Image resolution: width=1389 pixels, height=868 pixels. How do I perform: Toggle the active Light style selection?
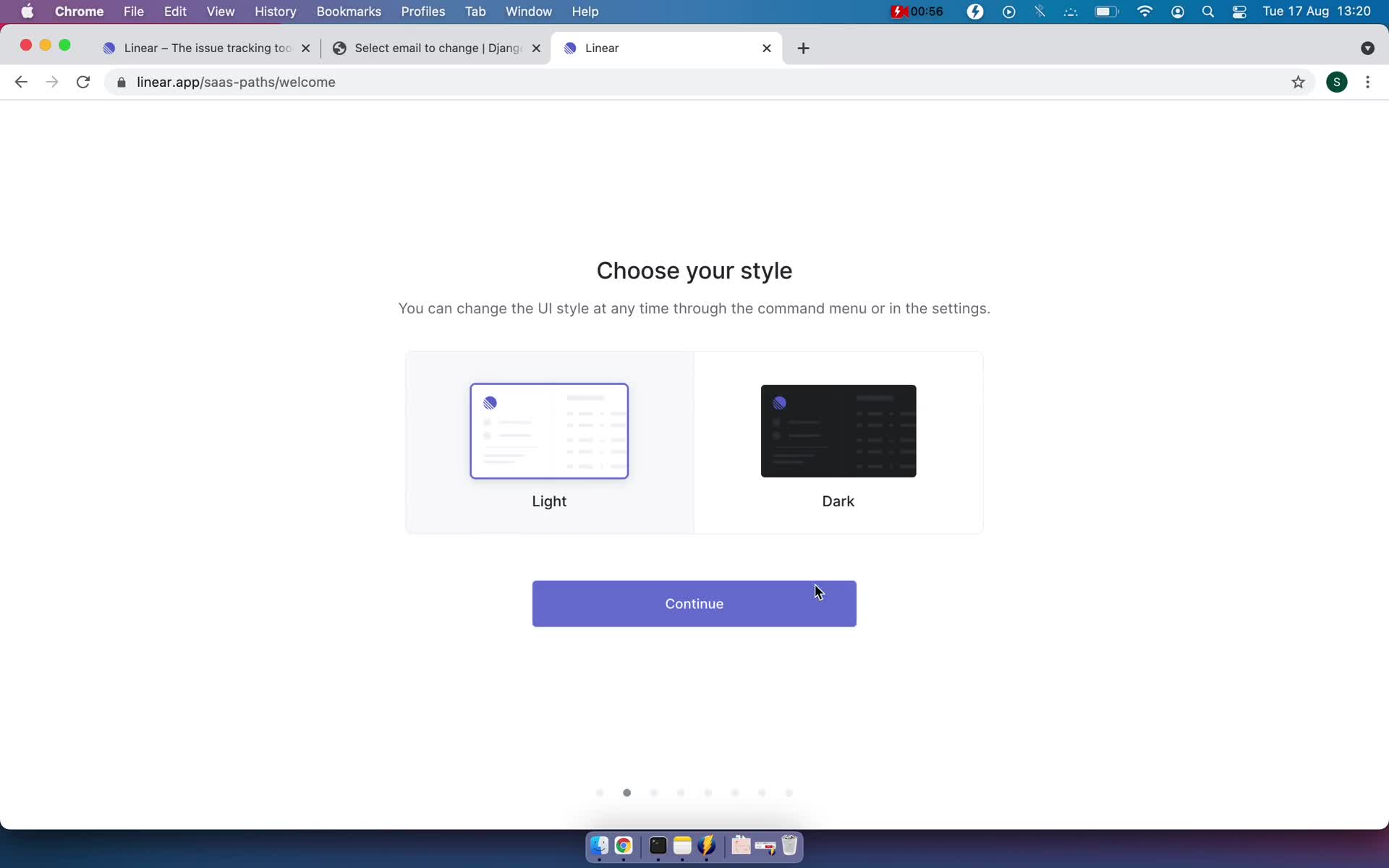pos(549,441)
